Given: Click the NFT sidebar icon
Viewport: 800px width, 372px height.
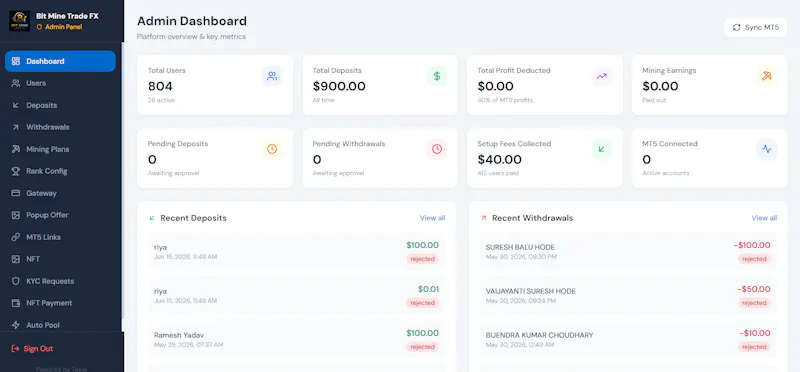Looking at the screenshot, I should (x=16, y=259).
